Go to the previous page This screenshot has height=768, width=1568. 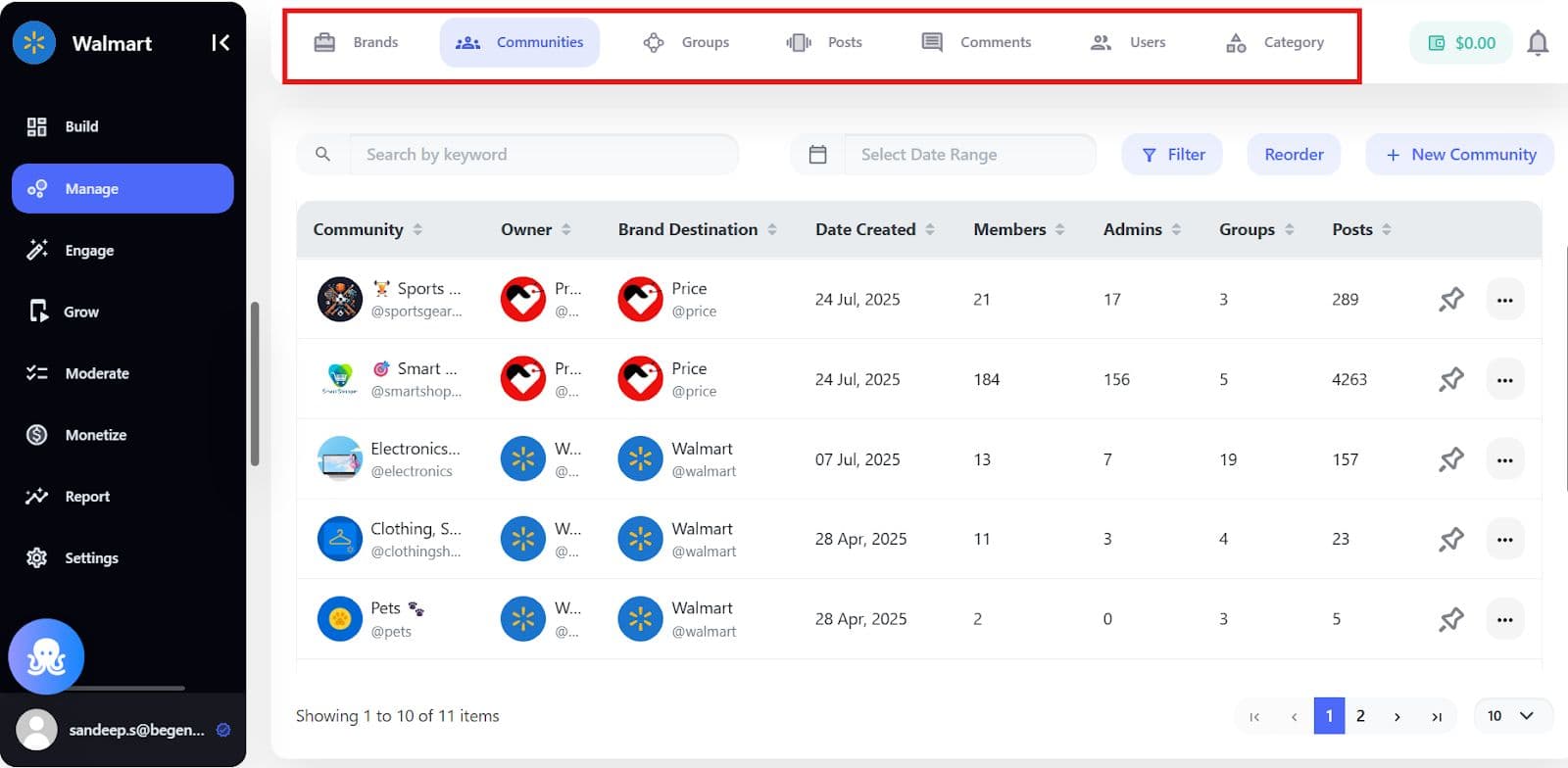click(x=1294, y=716)
